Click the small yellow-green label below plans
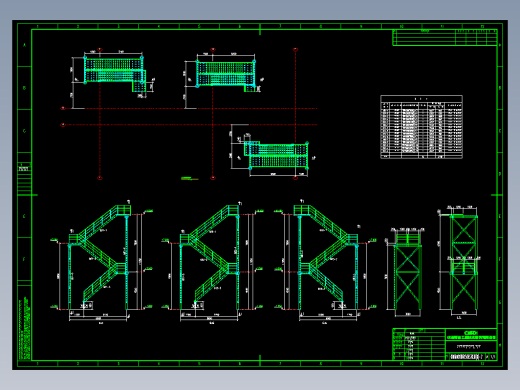 (x=189, y=178)
